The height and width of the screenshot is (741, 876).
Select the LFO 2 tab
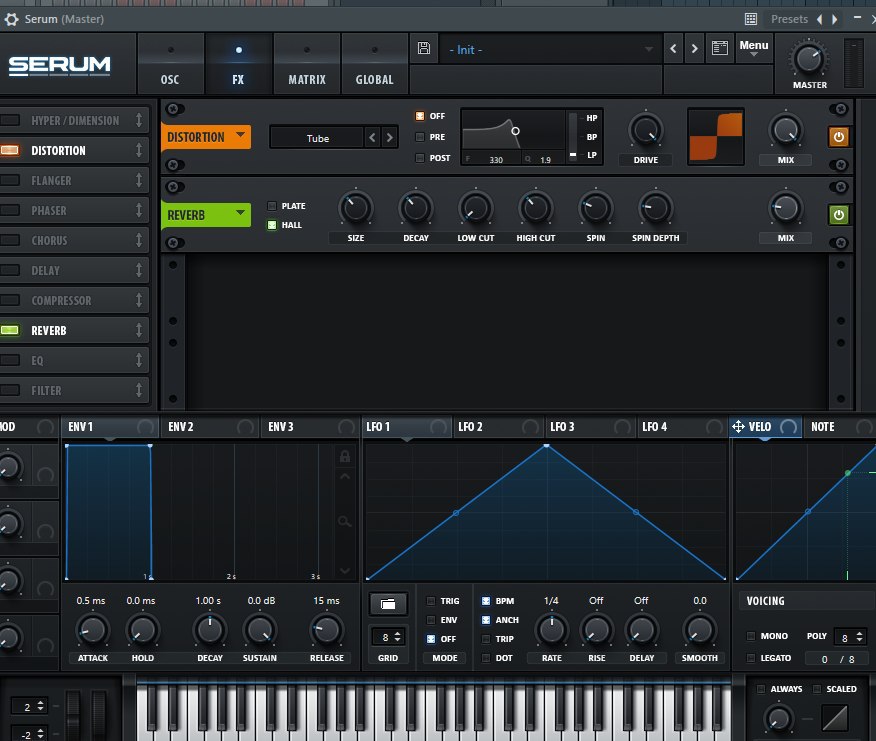[498, 427]
